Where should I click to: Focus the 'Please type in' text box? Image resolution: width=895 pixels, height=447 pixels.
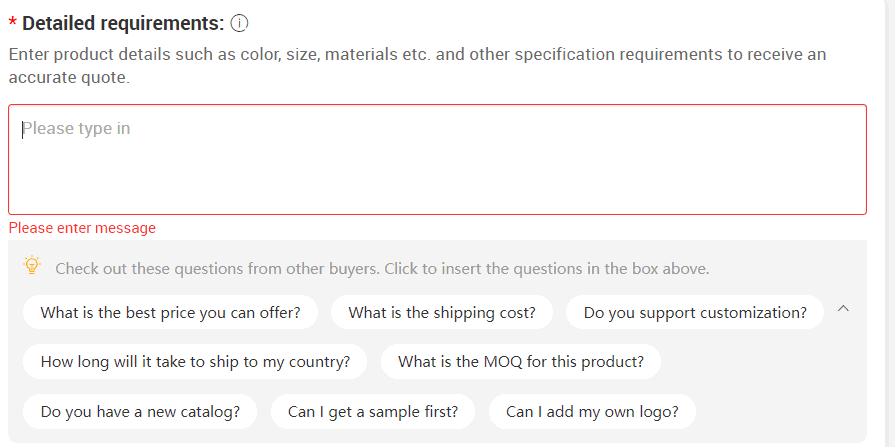click(x=437, y=159)
